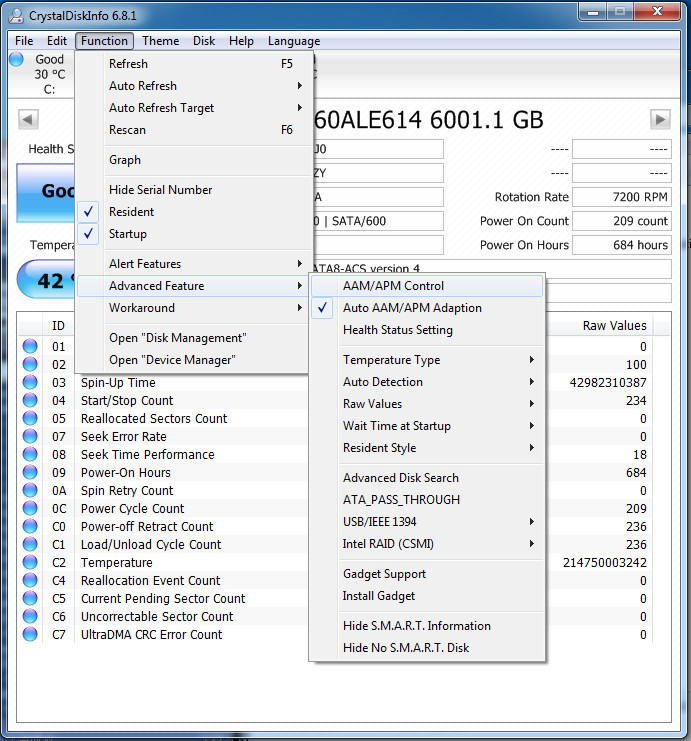Click status orb for Temperature attribute C2
This screenshot has height=741, width=691.
pyautogui.click(x=30, y=562)
